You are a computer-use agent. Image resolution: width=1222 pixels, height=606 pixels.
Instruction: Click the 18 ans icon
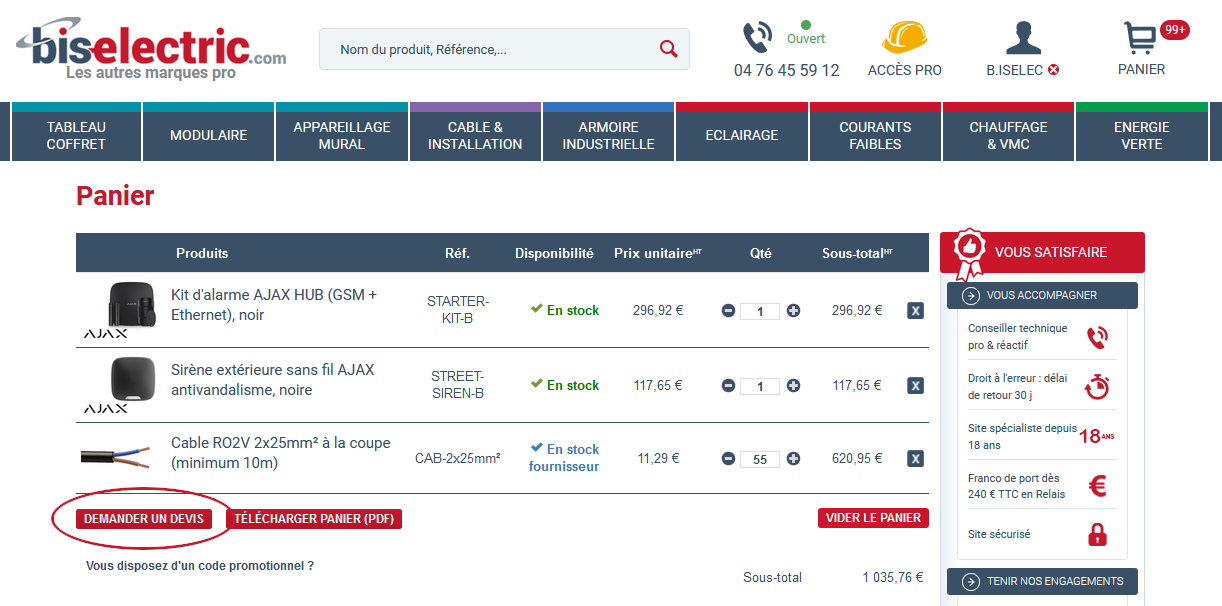point(1096,436)
